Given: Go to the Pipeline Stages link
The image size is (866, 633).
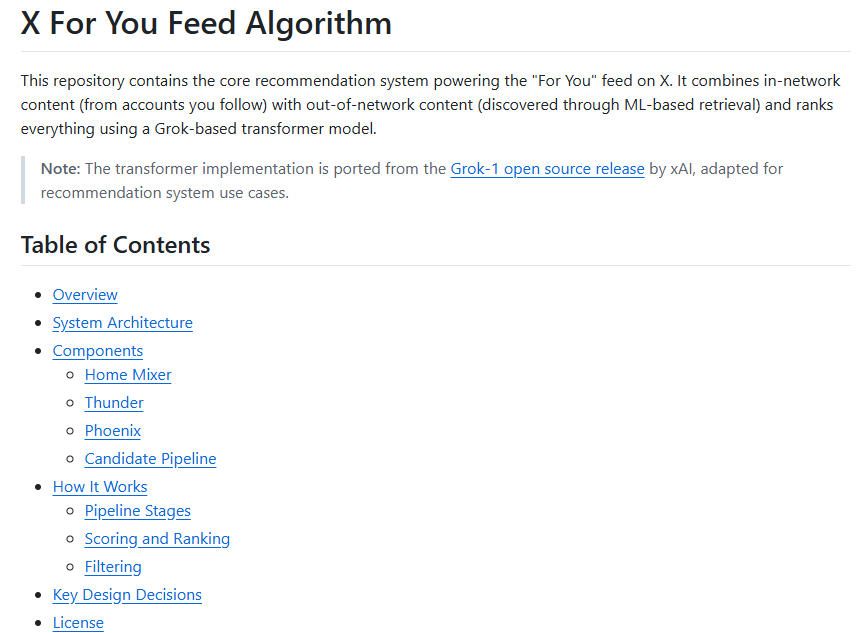Looking at the screenshot, I should pos(137,511).
